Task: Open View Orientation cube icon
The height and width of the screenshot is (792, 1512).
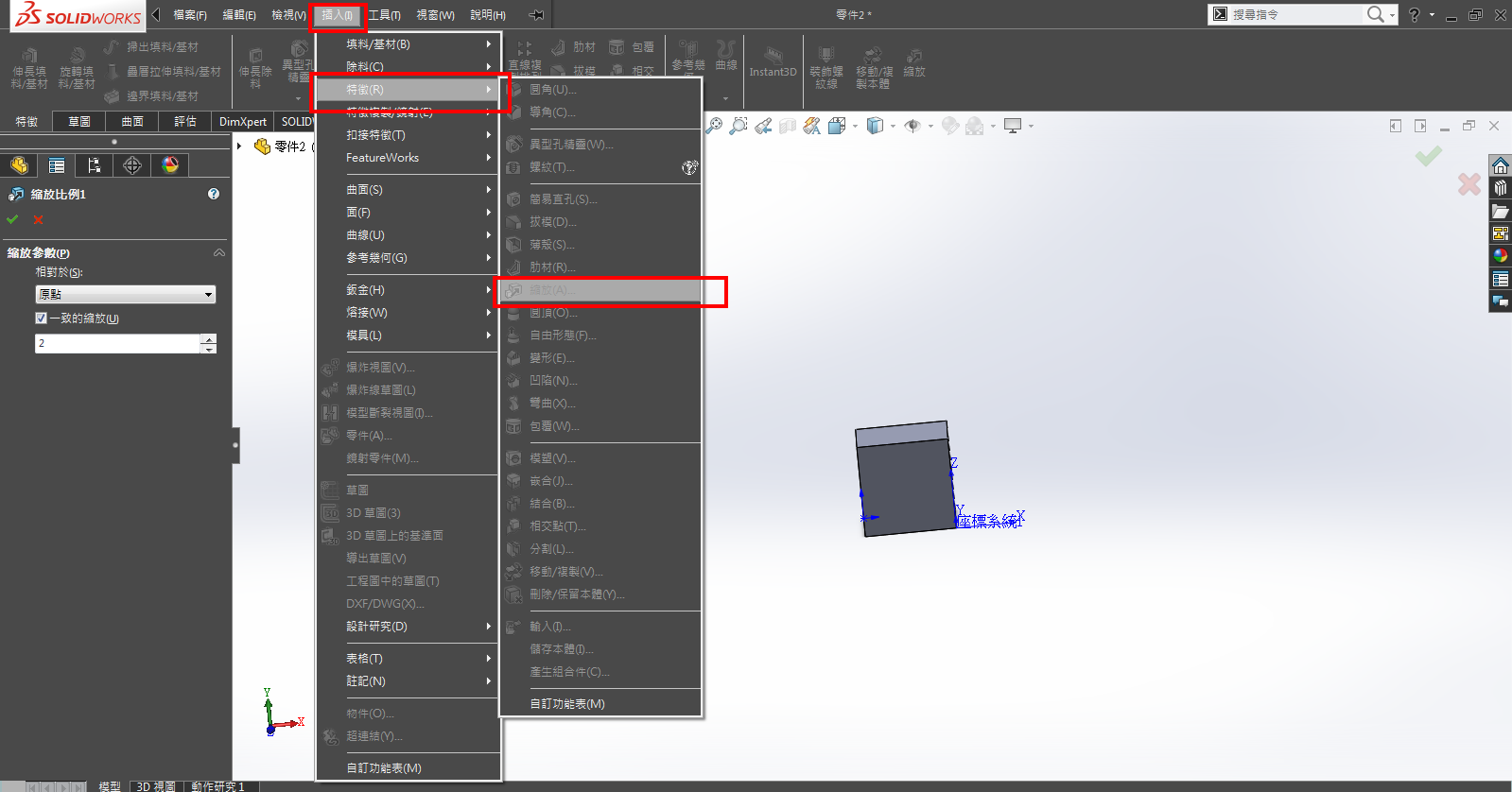Action: (x=837, y=126)
